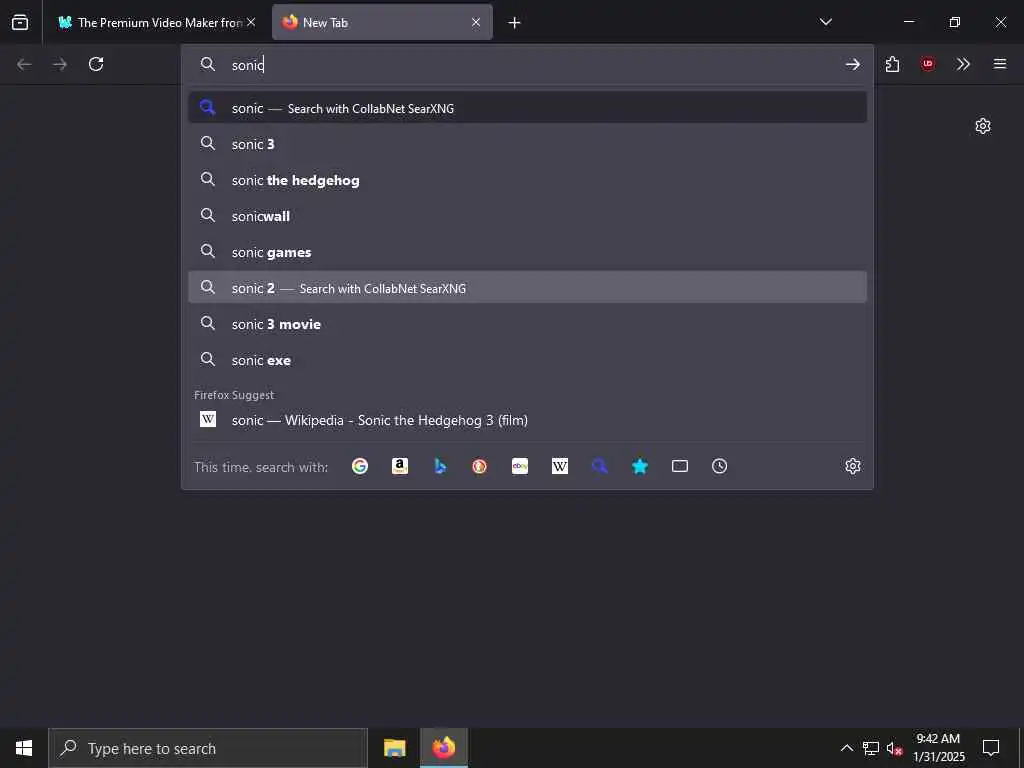The height and width of the screenshot is (768, 1024).
Task: Go back one page
Action: pyautogui.click(x=24, y=64)
